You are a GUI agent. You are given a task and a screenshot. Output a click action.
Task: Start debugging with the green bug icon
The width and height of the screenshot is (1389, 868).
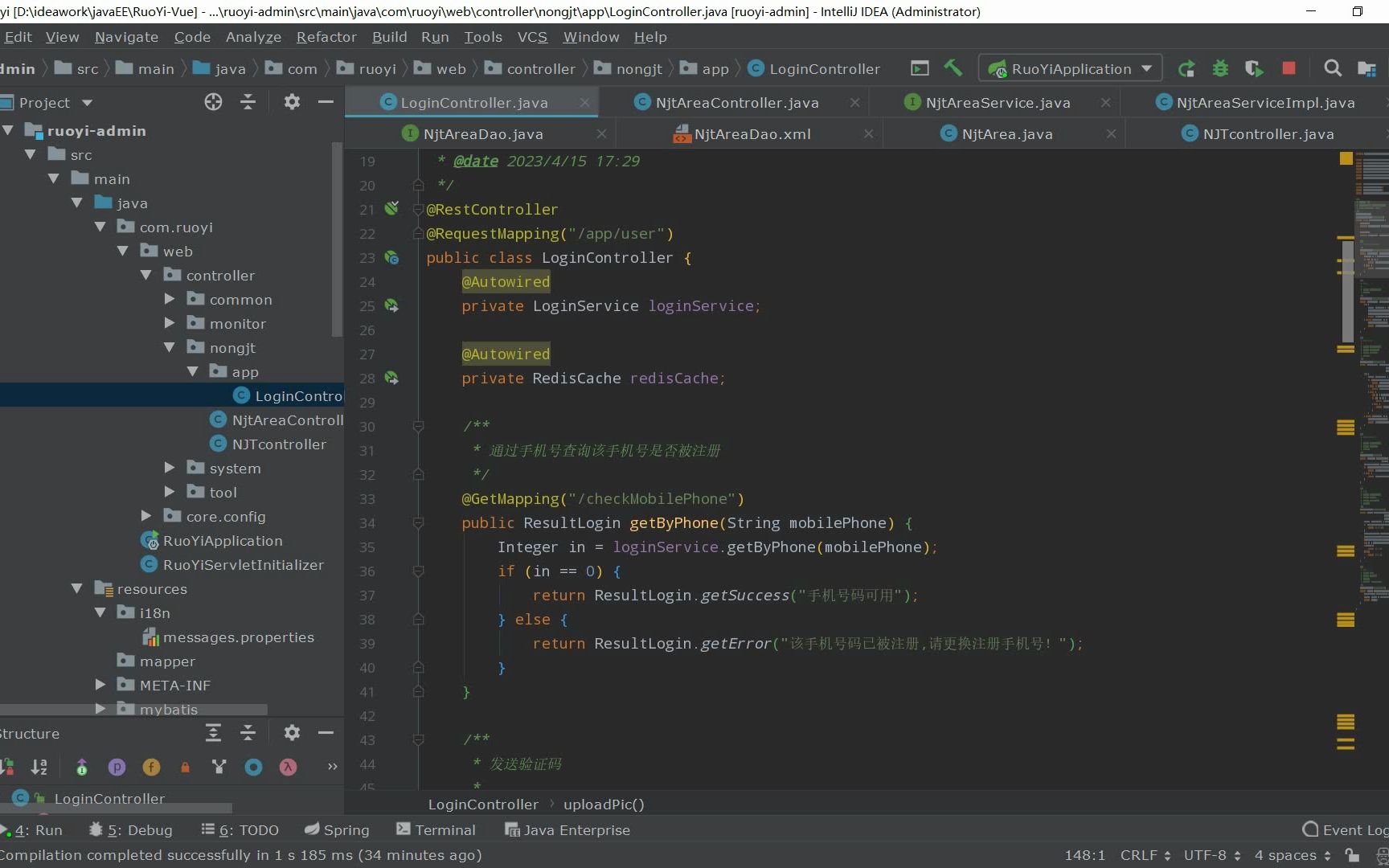(x=1220, y=69)
